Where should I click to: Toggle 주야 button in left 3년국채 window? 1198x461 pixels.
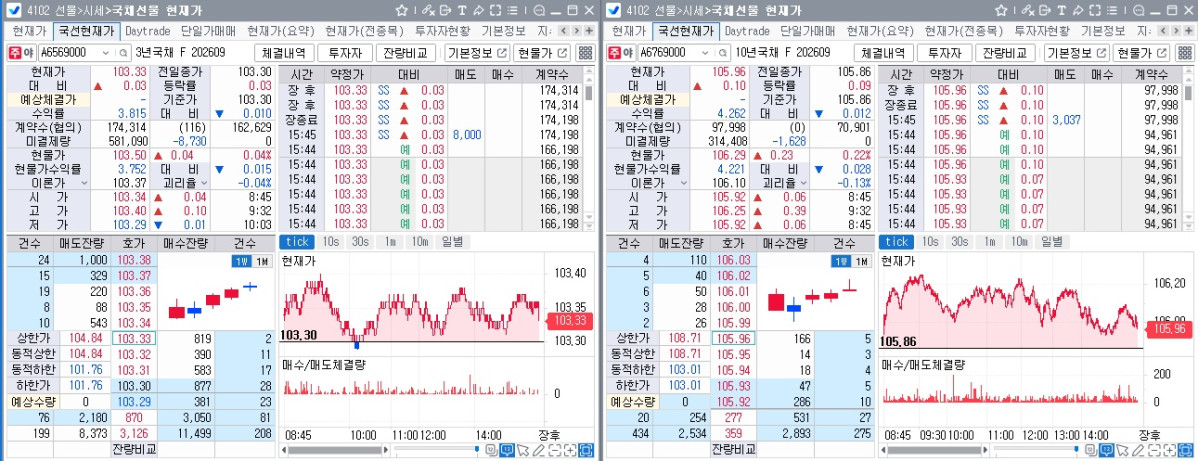21,53
